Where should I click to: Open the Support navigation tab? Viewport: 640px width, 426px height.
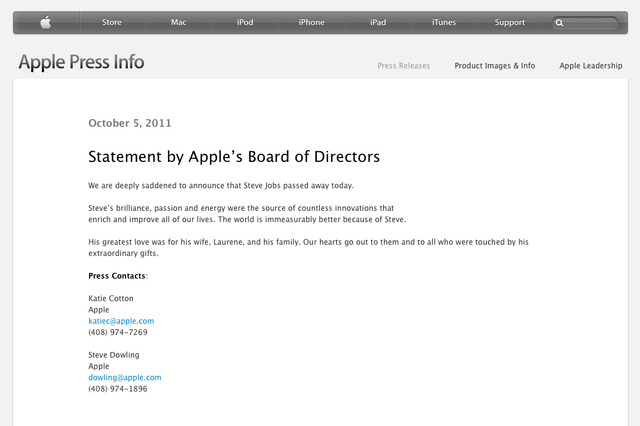click(510, 22)
